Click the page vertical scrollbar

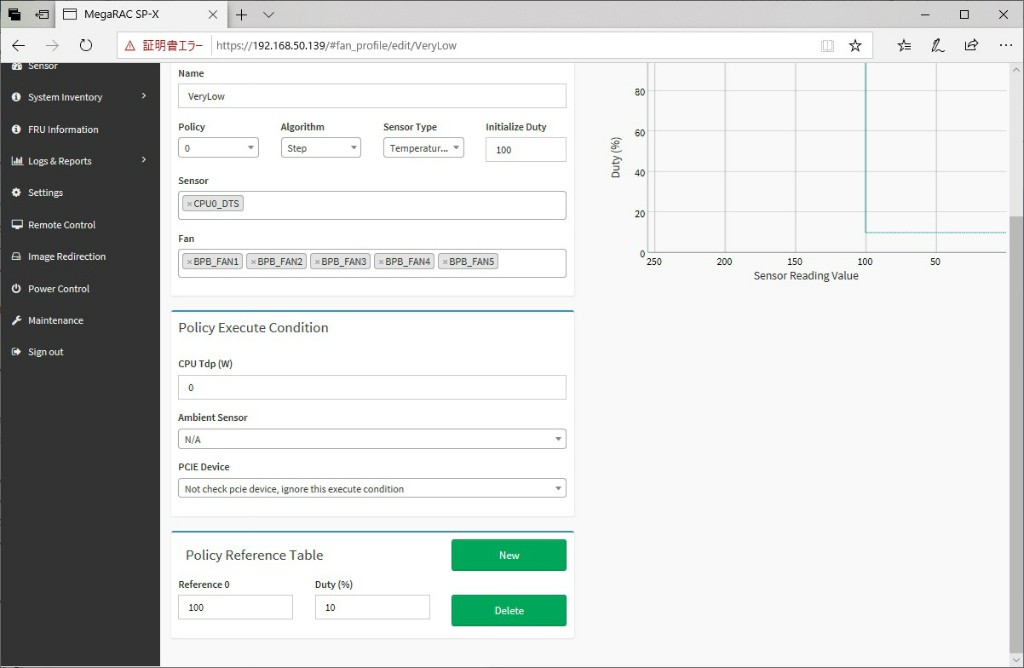[1016, 400]
